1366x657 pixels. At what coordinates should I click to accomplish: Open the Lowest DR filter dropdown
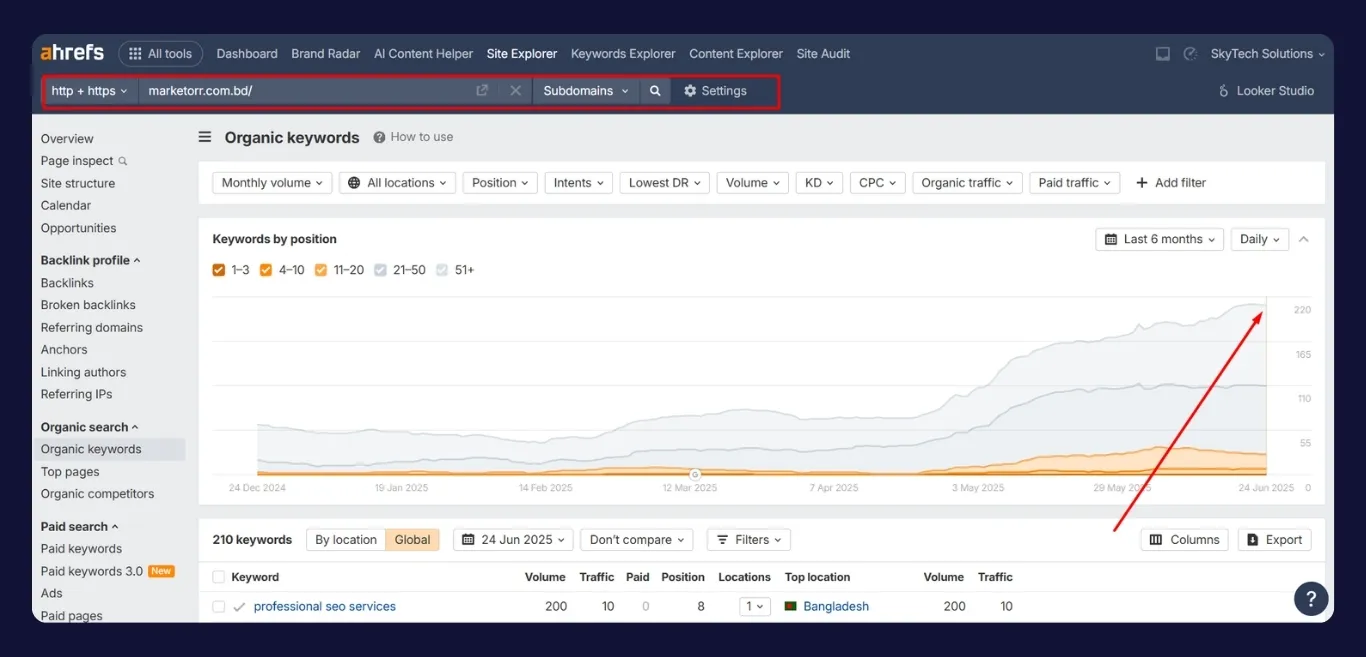[665, 183]
